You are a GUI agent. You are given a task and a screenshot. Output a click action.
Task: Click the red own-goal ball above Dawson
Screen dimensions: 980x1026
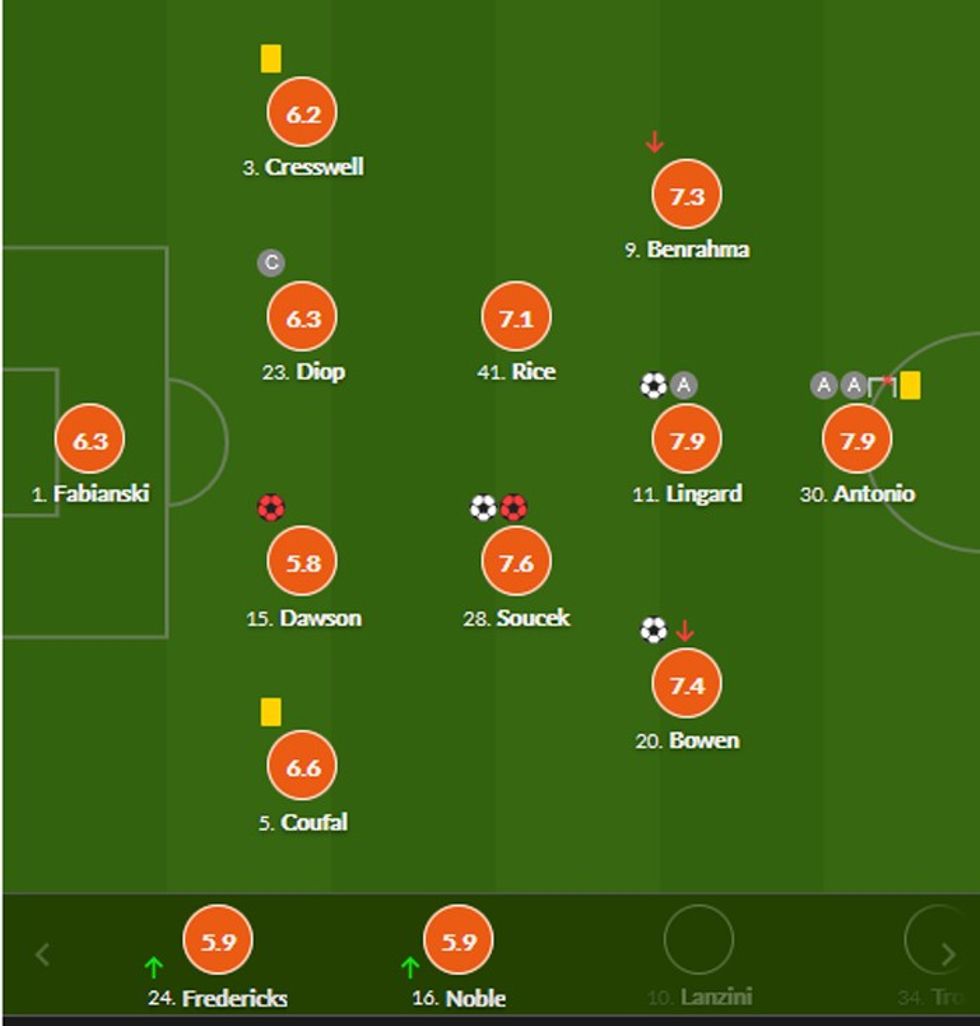pyautogui.click(x=271, y=508)
